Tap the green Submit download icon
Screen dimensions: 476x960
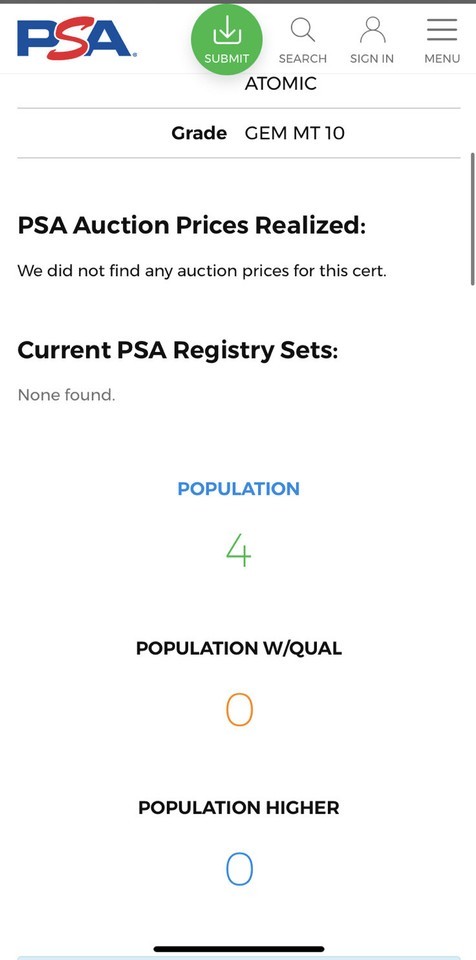(x=227, y=31)
